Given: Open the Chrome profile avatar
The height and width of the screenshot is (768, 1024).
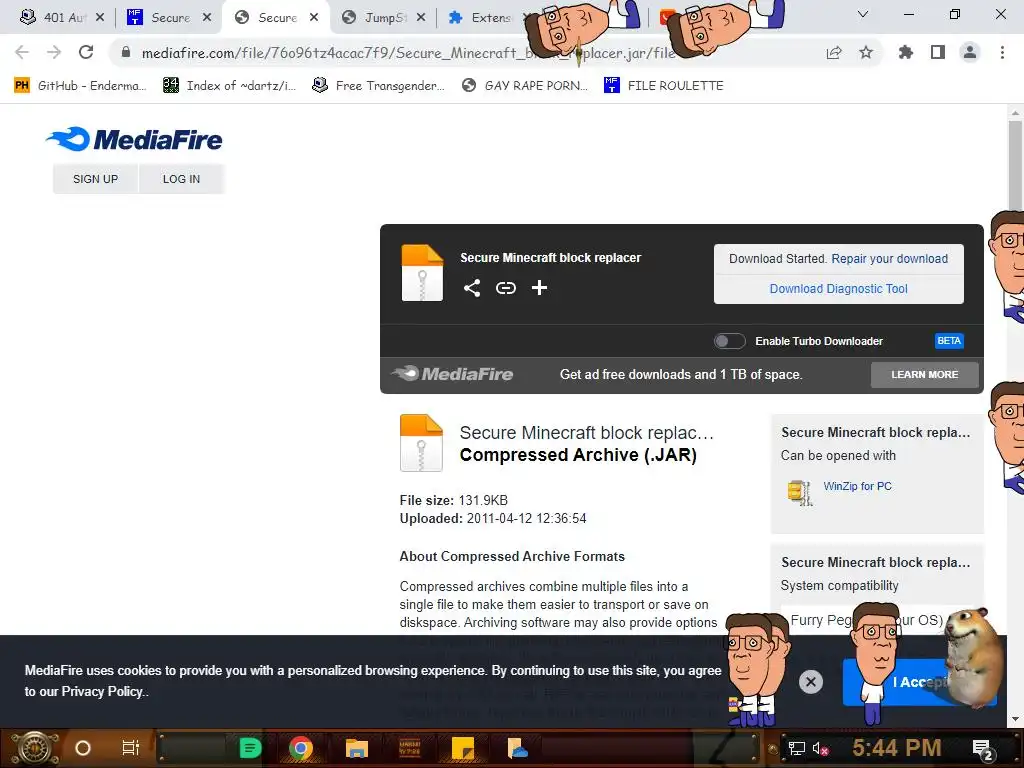Looking at the screenshot, I should pos(970,52).
